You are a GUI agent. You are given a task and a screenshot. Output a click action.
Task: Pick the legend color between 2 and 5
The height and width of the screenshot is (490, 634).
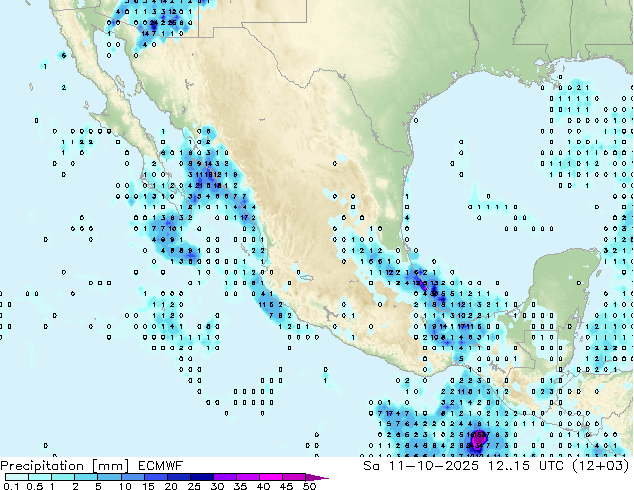[86, 477]
